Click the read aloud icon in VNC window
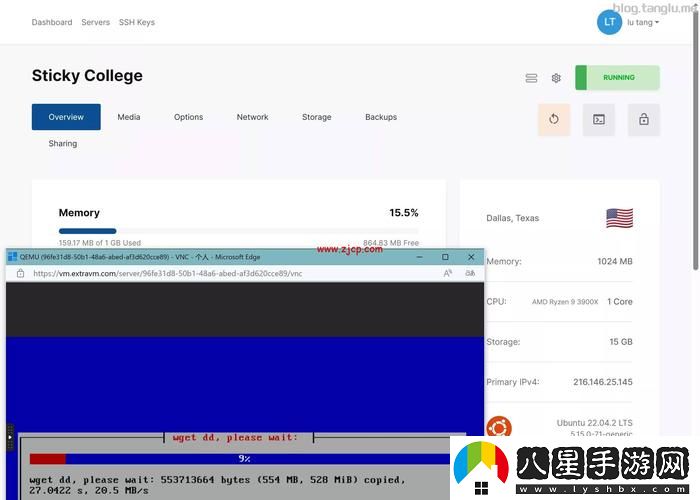 point(447,273)
